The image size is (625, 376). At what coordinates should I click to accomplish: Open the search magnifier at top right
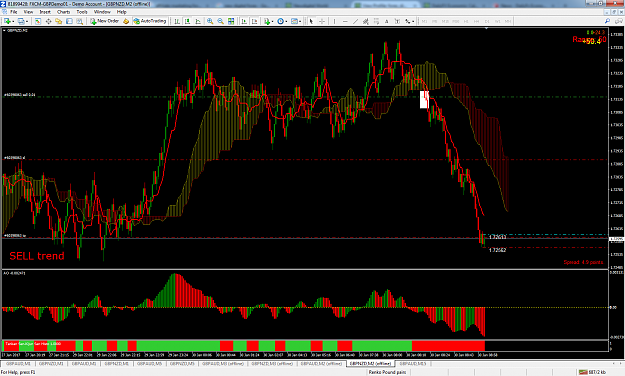(607, 21)
